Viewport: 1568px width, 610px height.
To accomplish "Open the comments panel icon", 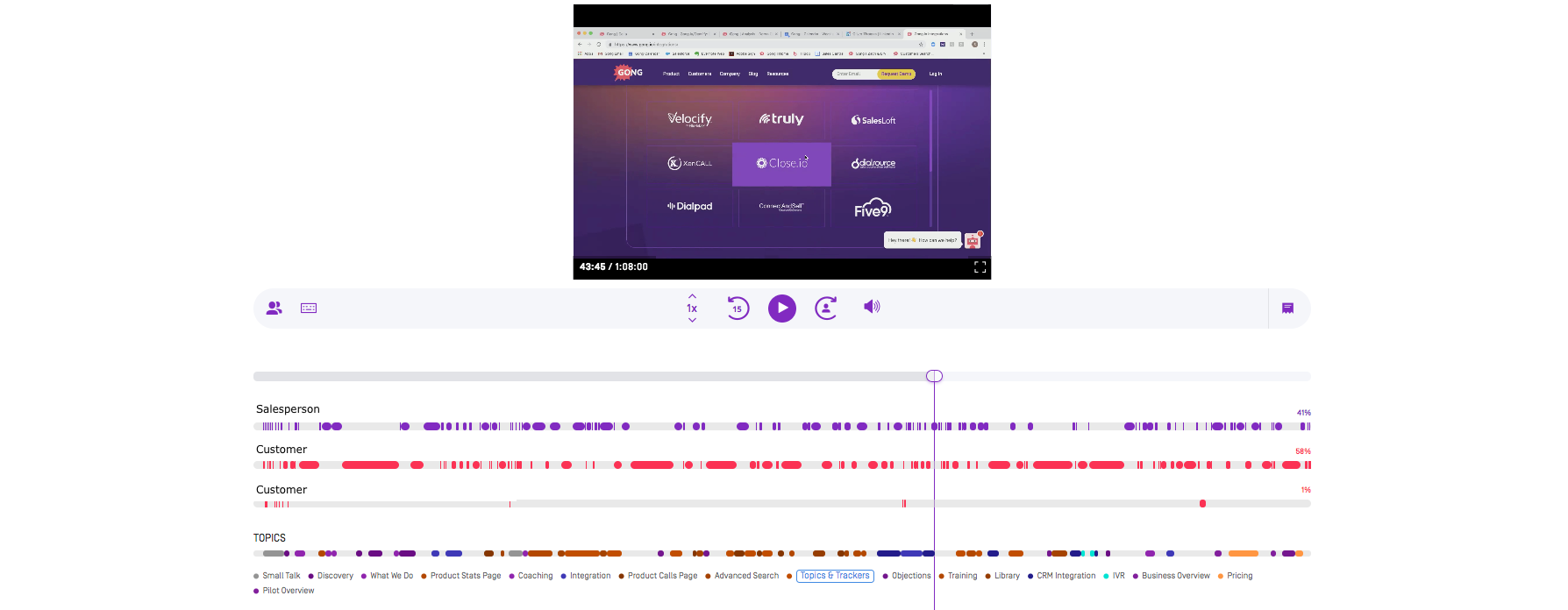I will pyautogui.click(x=1287, y=309).
